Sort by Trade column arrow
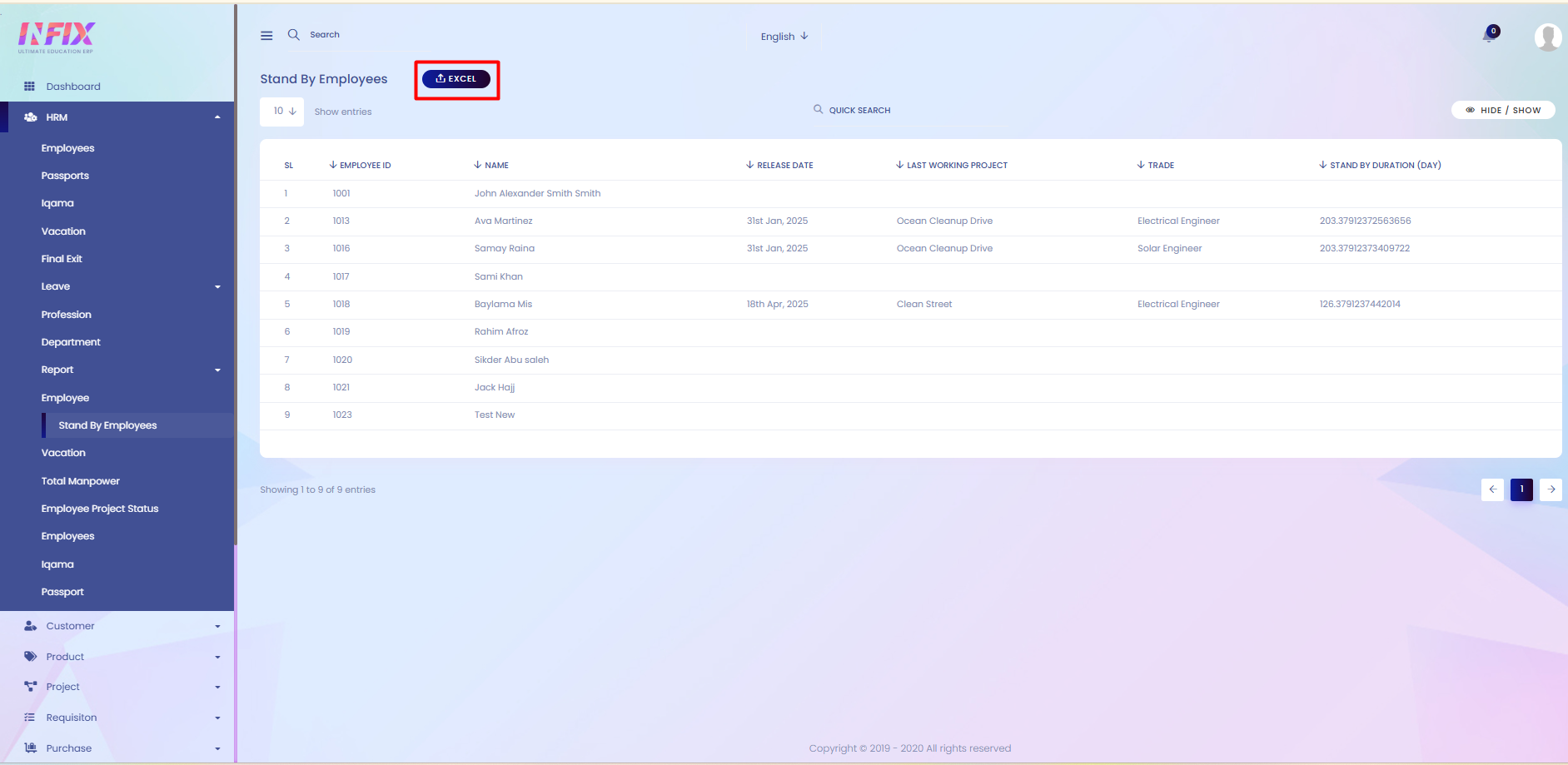The width and height of the screenshot is (1568, 765). point(1141,165)
